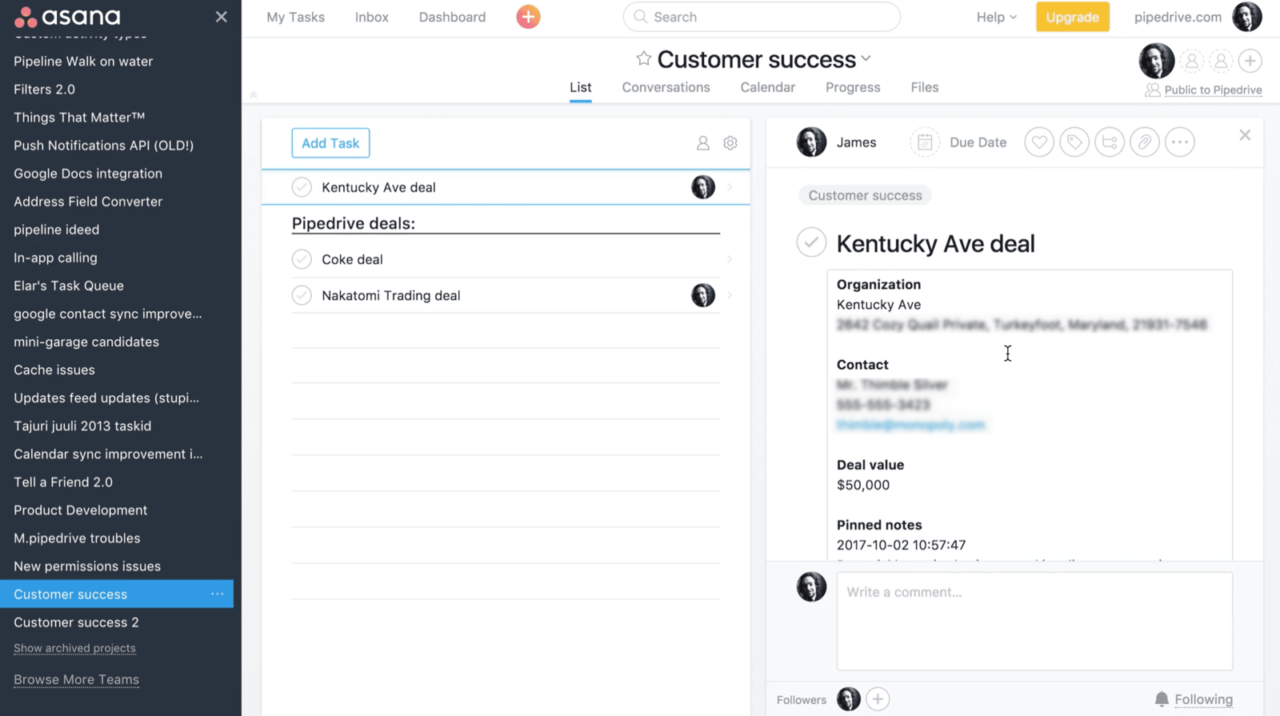
Task: Like the task with heart icon
Action: [x=1039, y=142]
